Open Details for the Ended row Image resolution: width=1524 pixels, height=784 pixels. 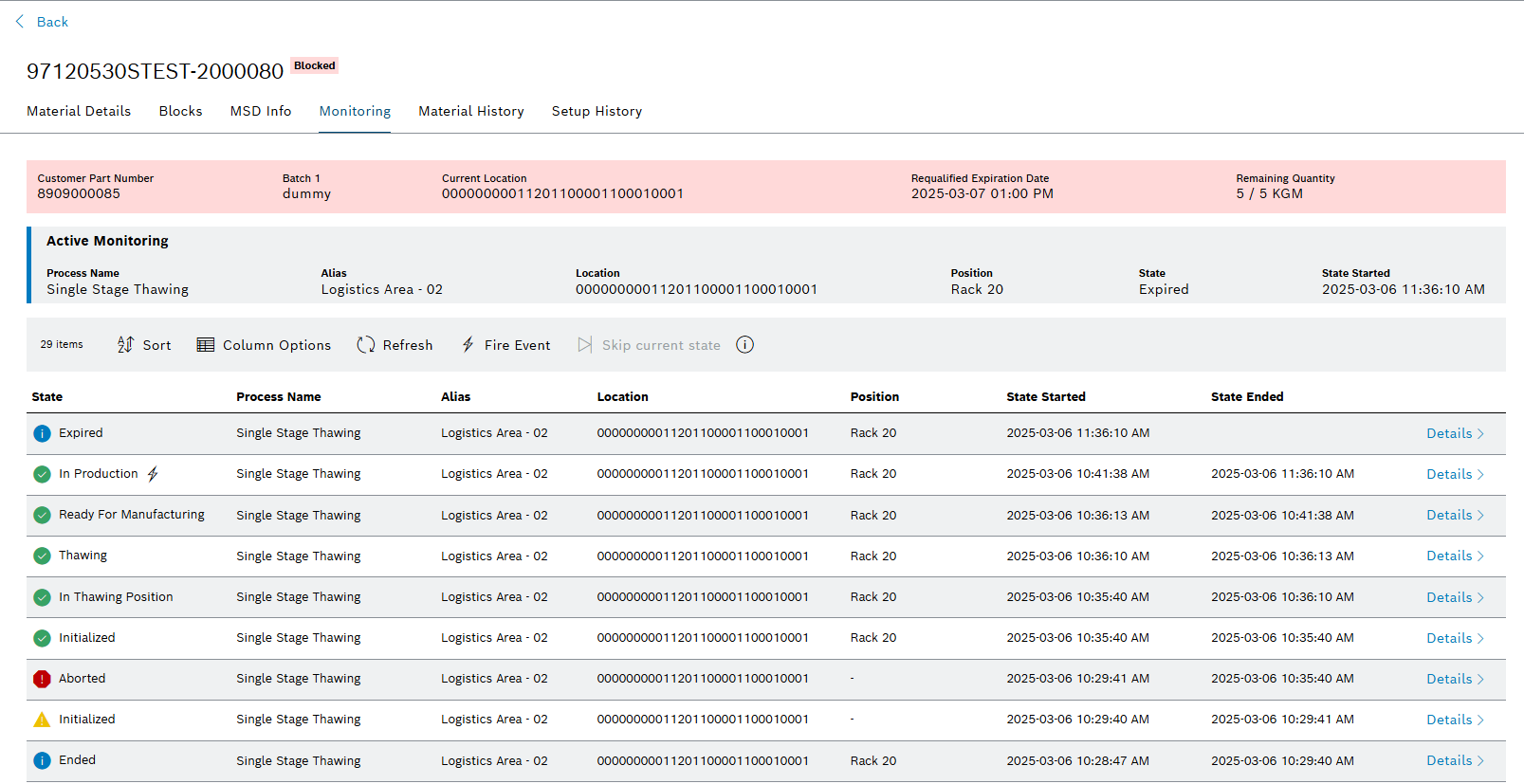(1455, 760)
